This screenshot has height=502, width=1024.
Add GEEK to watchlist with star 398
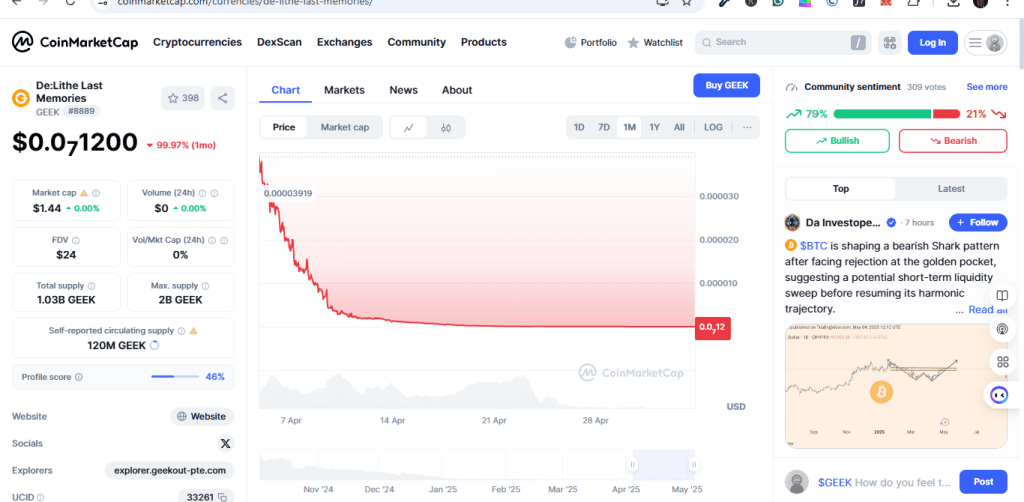(x=183, y=98)
